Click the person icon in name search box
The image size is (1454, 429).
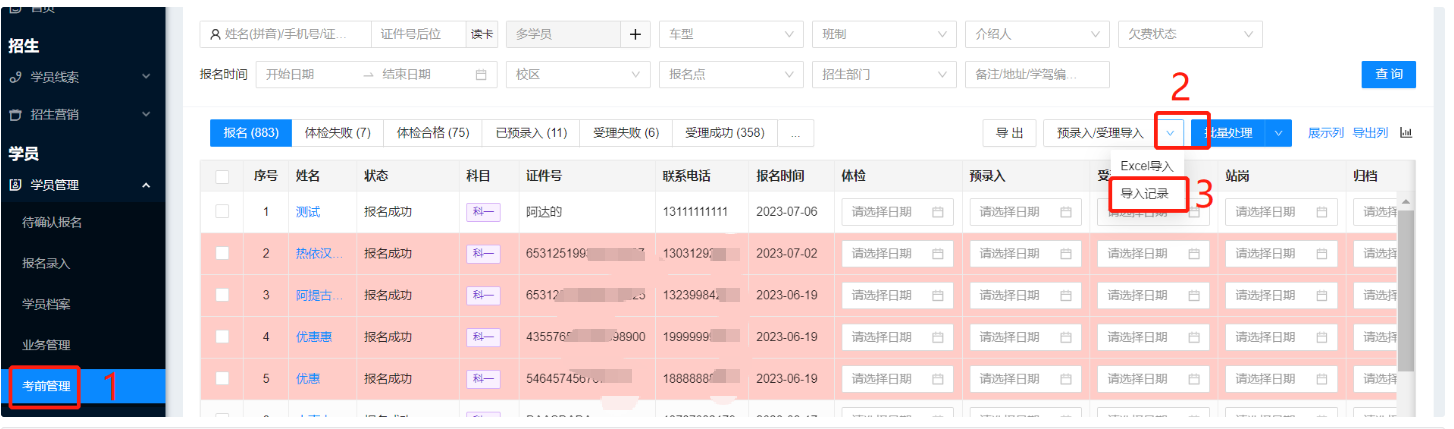[x=215, y=34]
